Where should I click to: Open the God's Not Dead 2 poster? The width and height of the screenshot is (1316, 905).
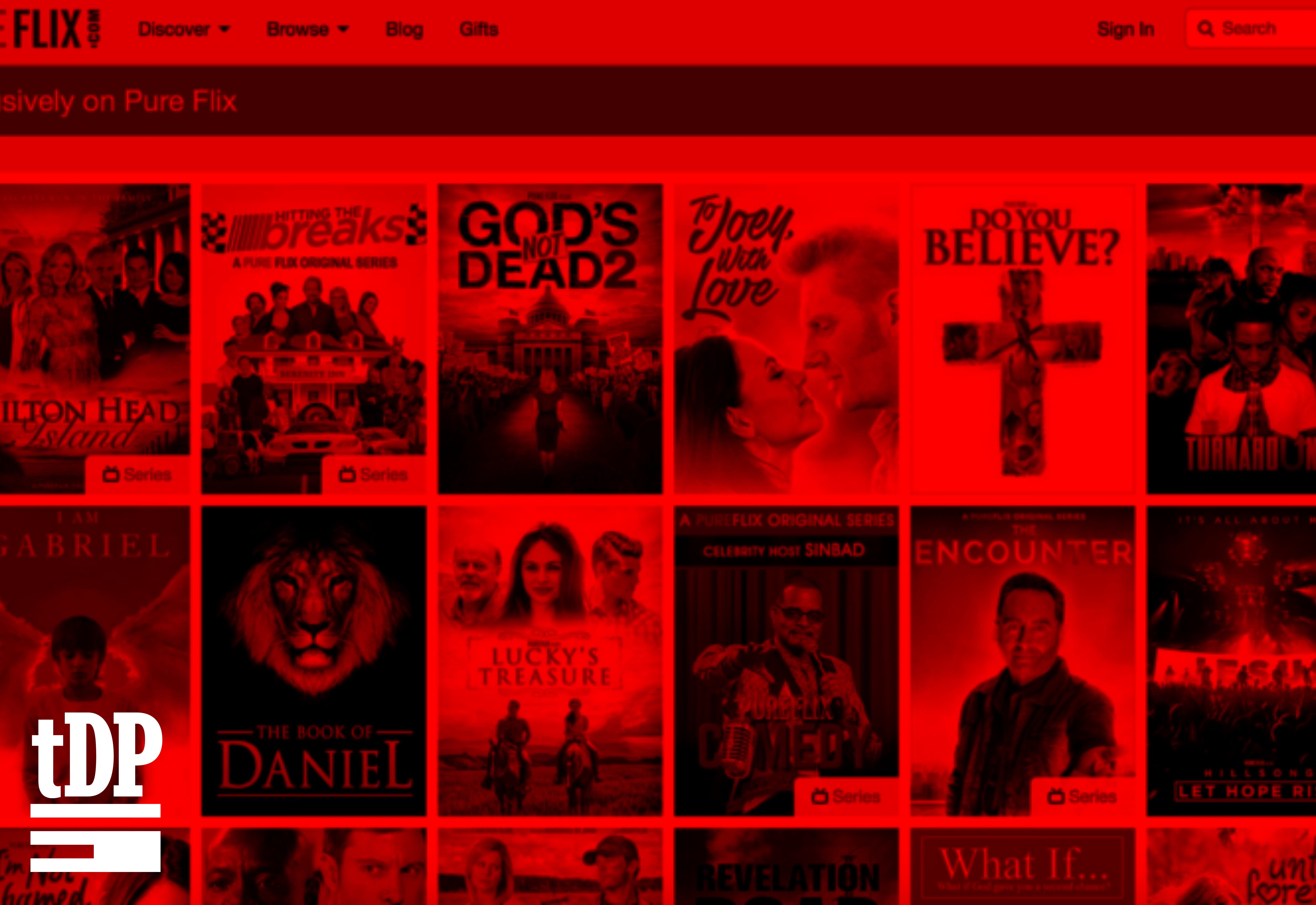point(550,338)
